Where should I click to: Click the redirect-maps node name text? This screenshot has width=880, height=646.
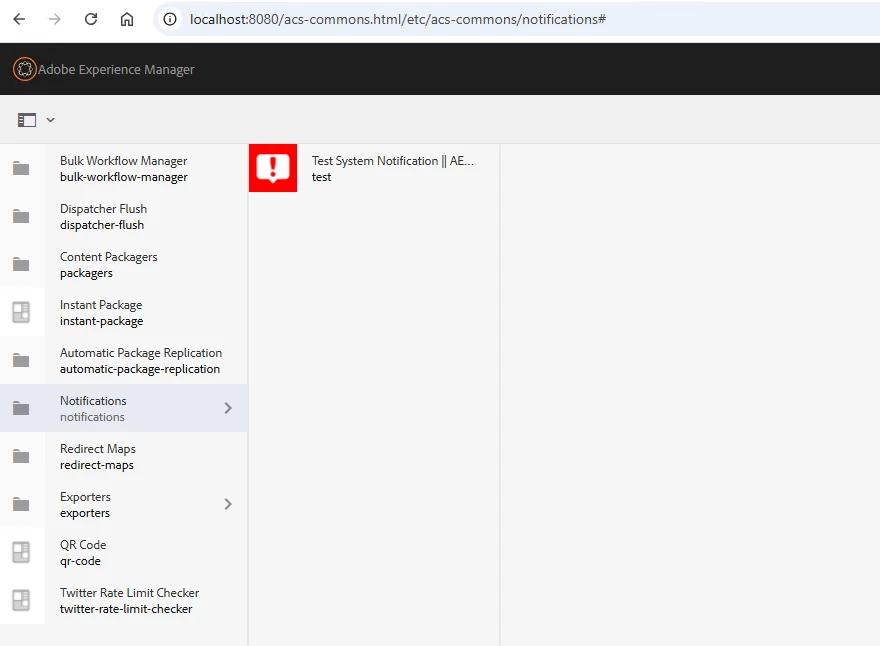97,465
